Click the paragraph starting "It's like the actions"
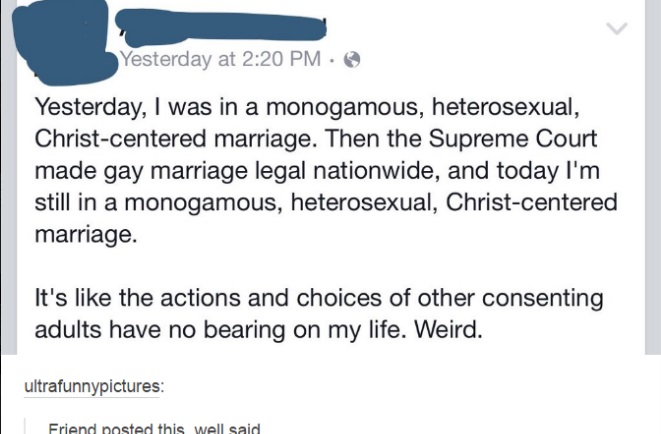This screenshot has height=434, width=661. (319, 314)
